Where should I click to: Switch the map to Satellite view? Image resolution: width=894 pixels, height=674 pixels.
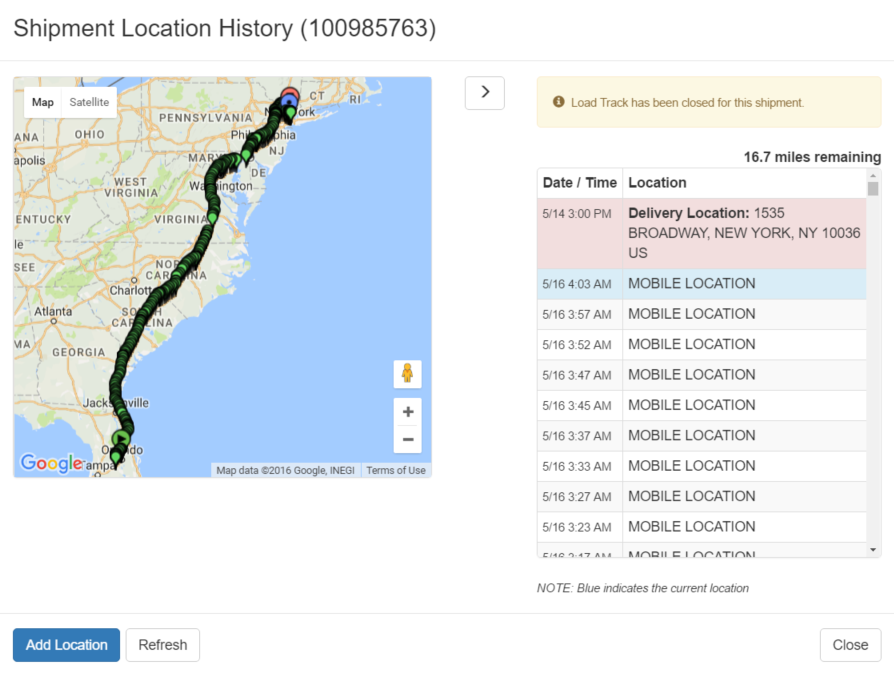(89, 102)
